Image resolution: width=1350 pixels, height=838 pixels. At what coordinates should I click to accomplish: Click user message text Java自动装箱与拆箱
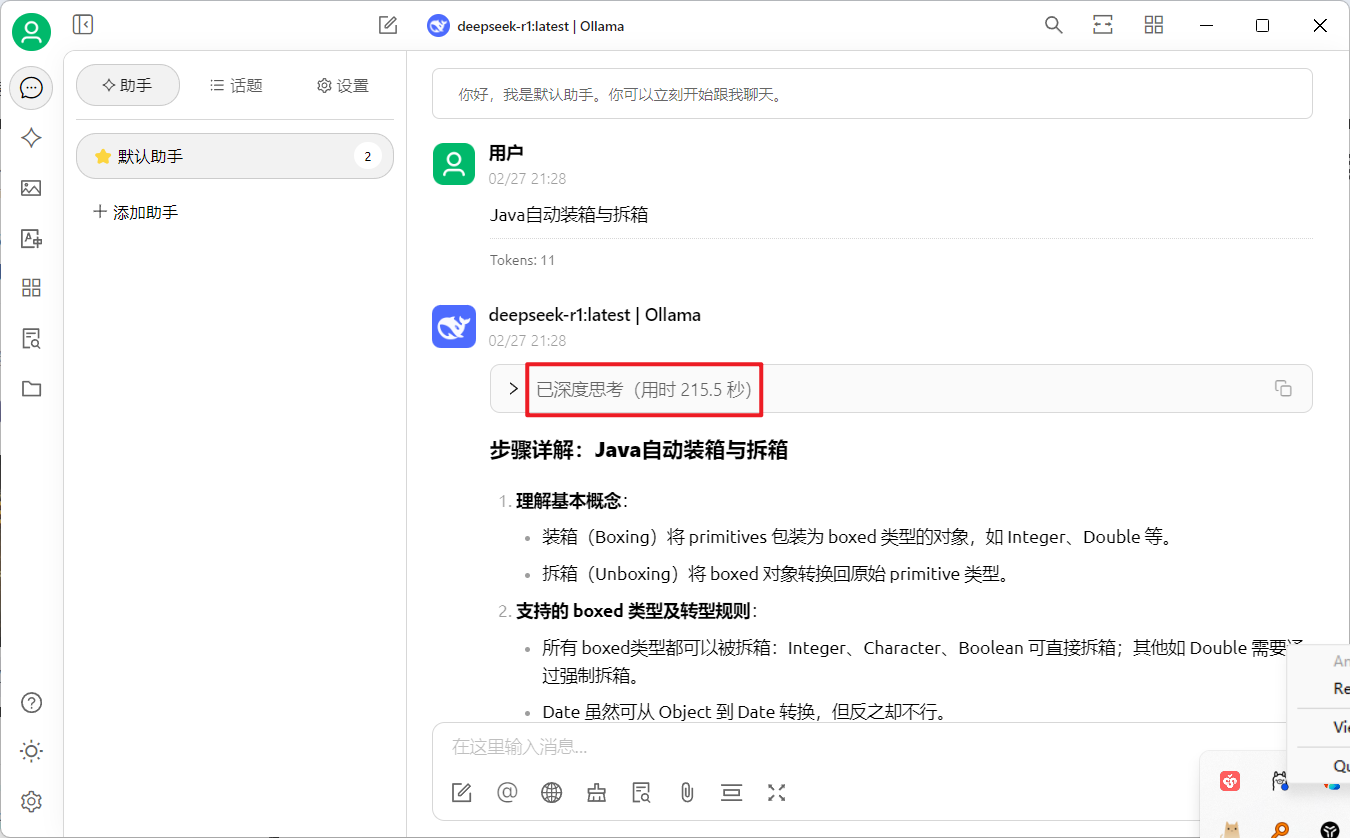[569, 214]
